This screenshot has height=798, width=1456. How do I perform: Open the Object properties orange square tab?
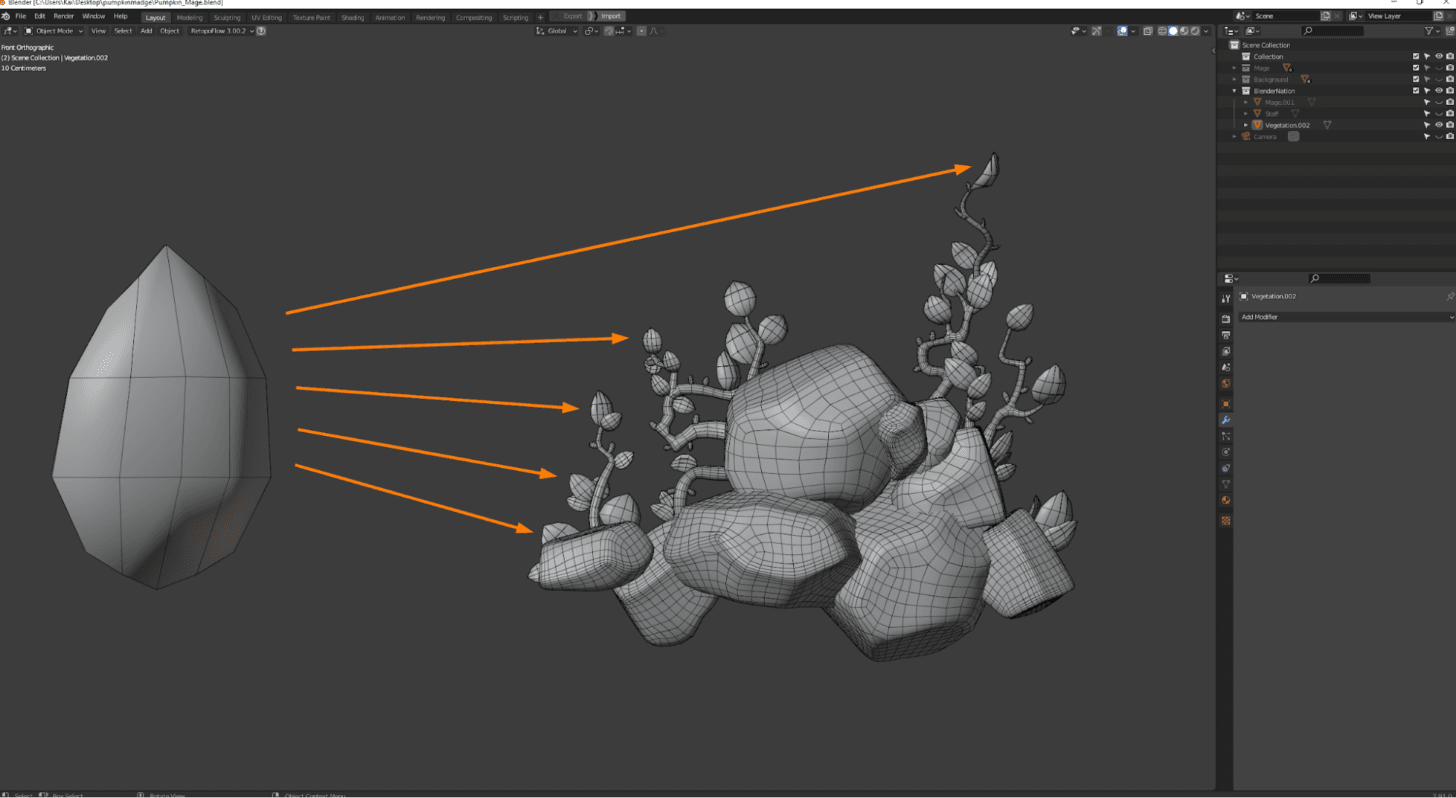point(1226,404)
